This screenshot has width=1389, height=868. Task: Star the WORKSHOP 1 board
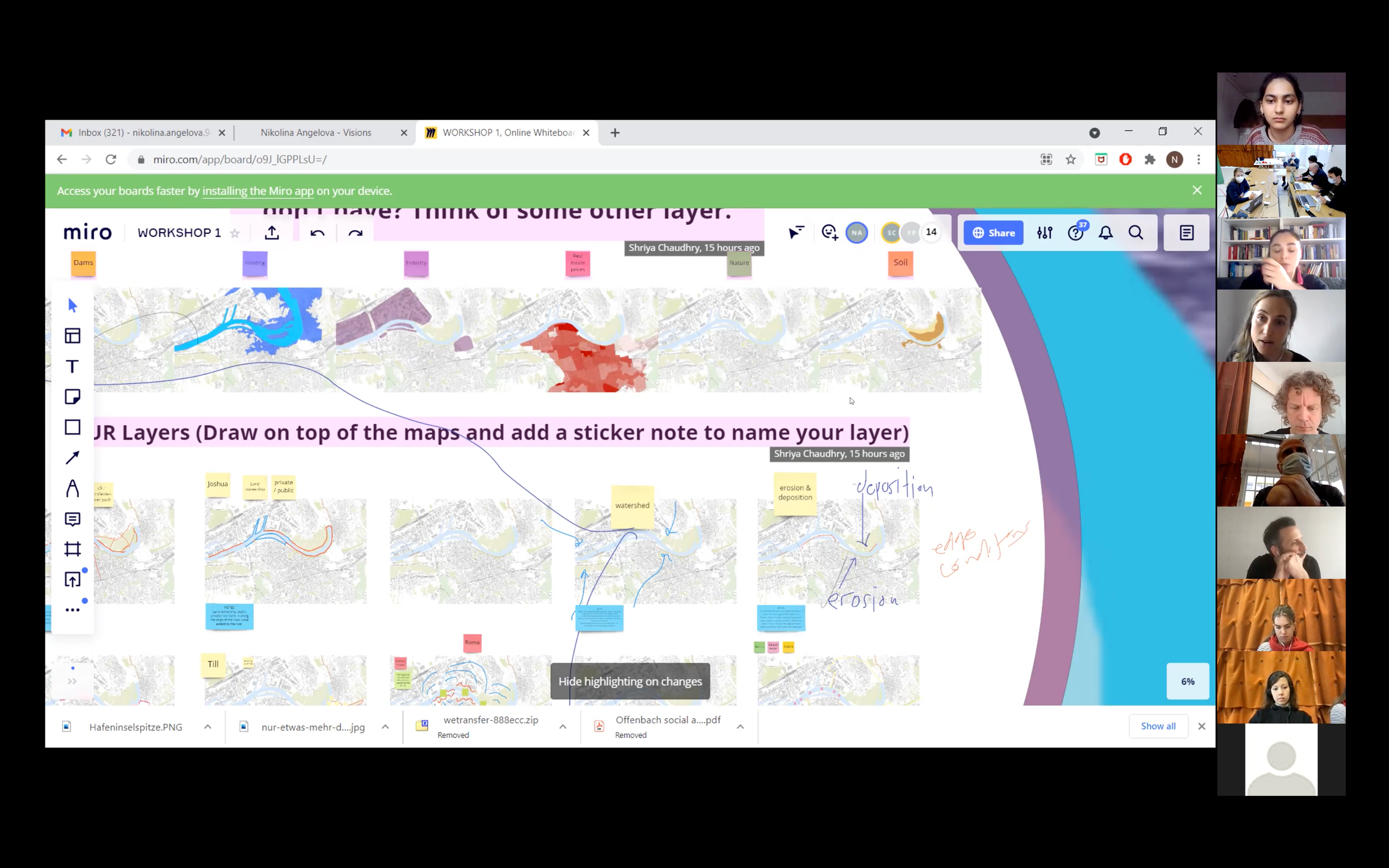pos(235,233)
